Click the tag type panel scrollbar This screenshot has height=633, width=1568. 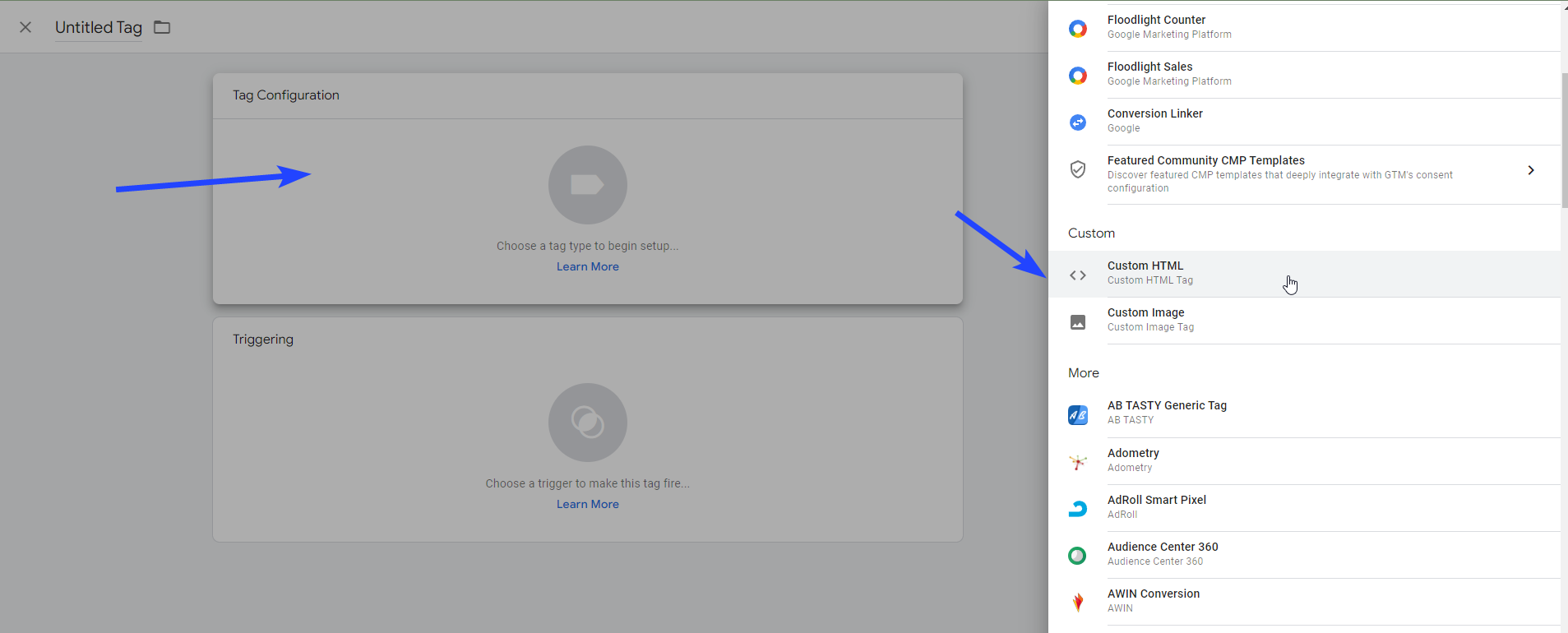coord(1564,140)
